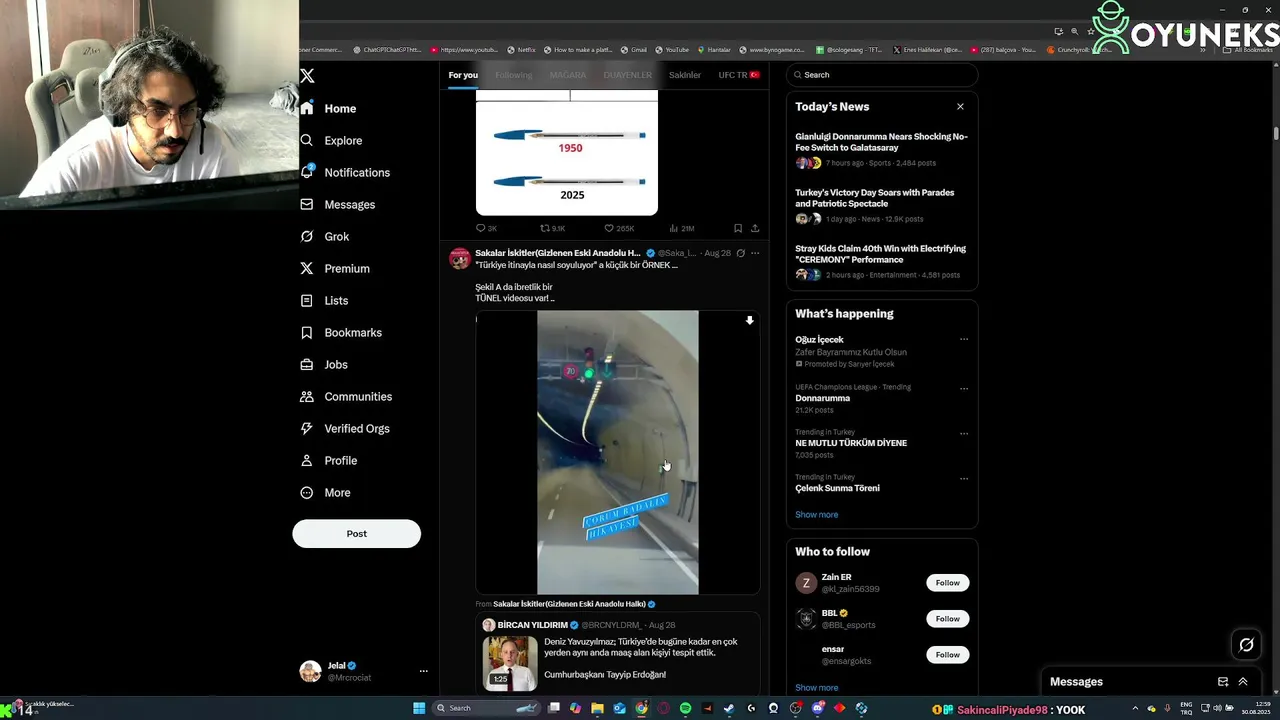
Task: Open the Windows Start menu
Action: point(419,708)
